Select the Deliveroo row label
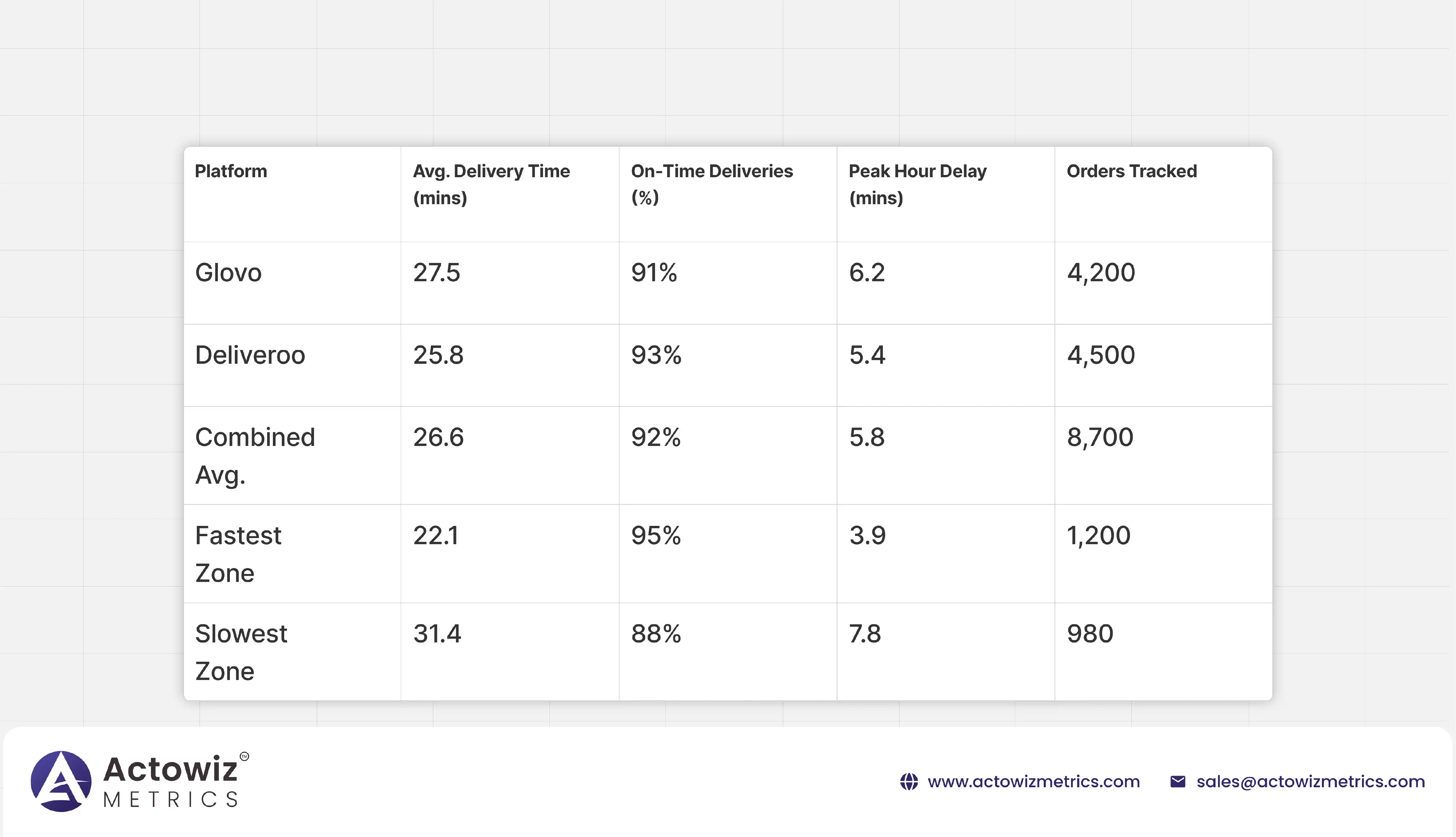Screen dimensions: 1456x837 click(250, 355)
